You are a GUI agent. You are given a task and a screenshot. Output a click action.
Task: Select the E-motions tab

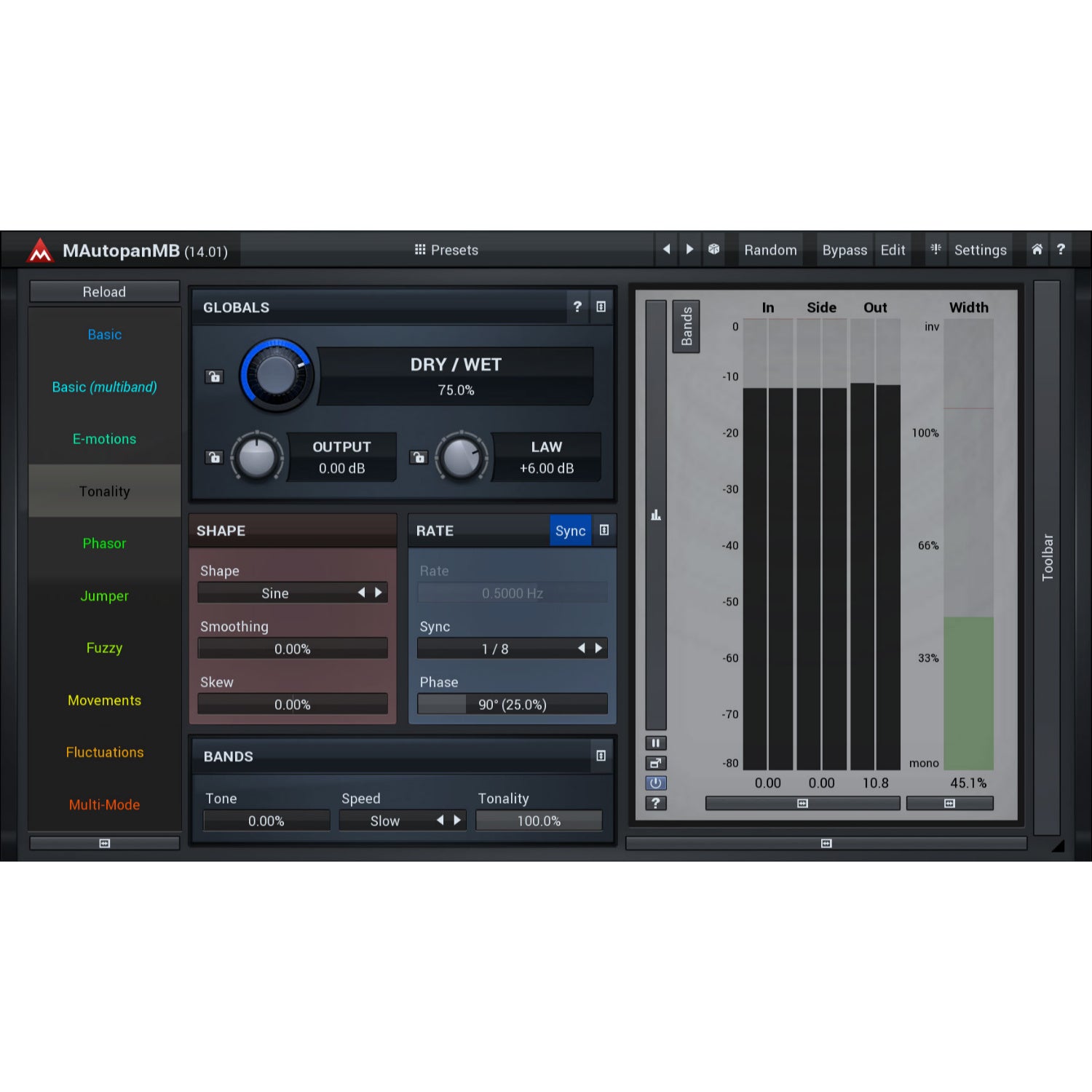[105, 439]
